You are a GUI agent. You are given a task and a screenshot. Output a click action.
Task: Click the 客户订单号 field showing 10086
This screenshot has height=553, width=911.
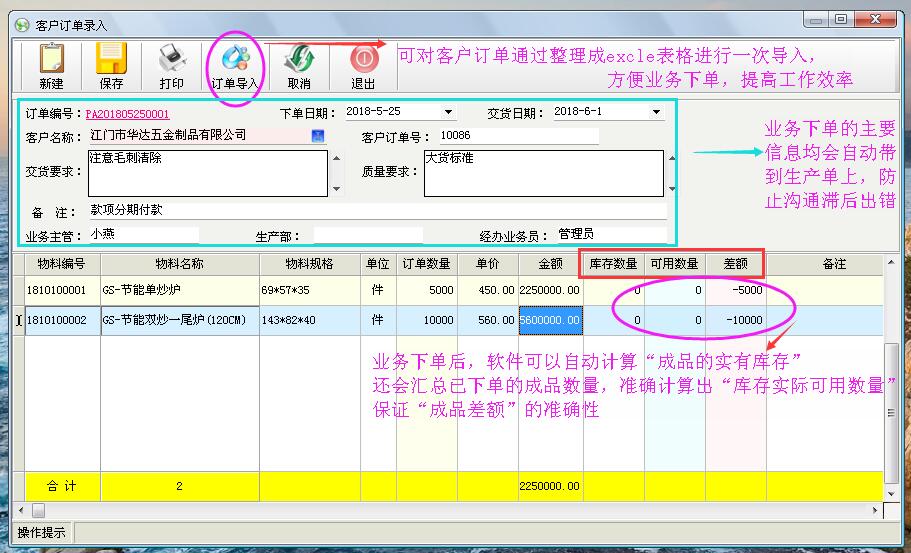pyautogui.click(x=518, y=136)
